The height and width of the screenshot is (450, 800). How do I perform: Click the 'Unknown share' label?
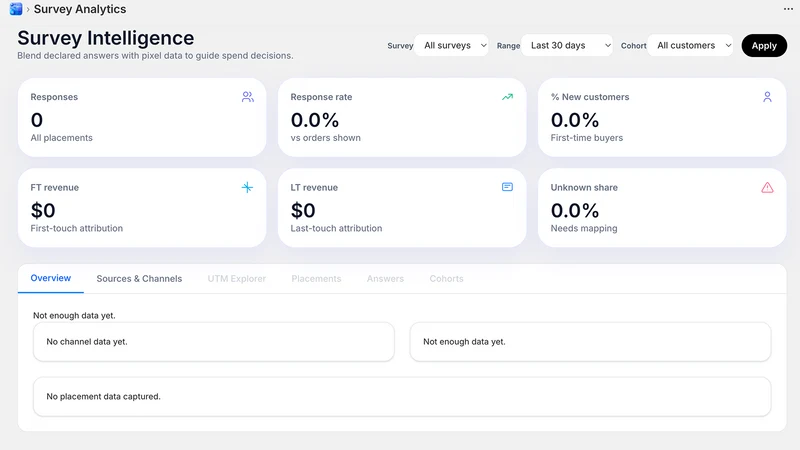[584, 187]
